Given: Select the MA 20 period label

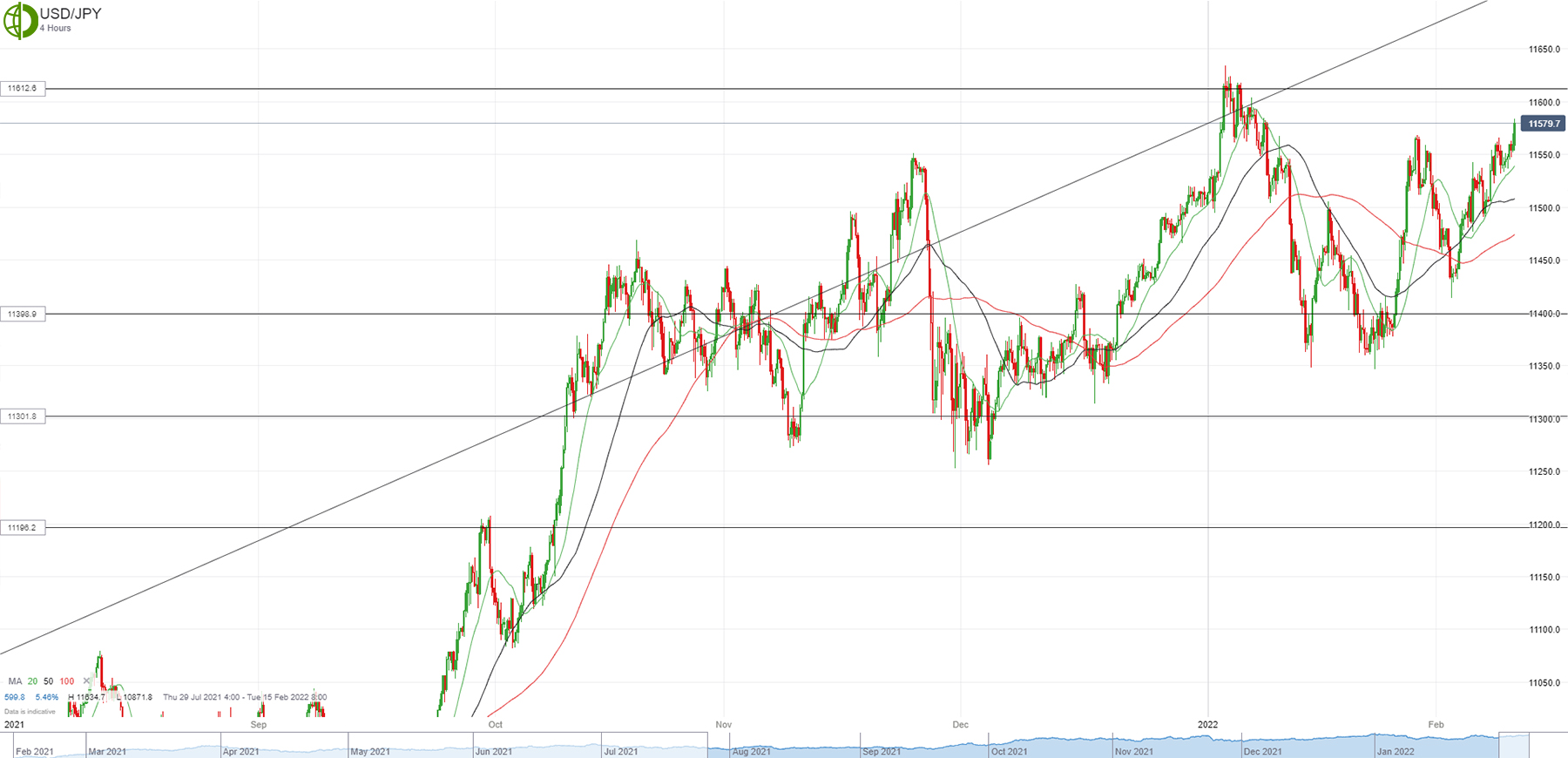Looking at the screenshot, I should 32,681.
